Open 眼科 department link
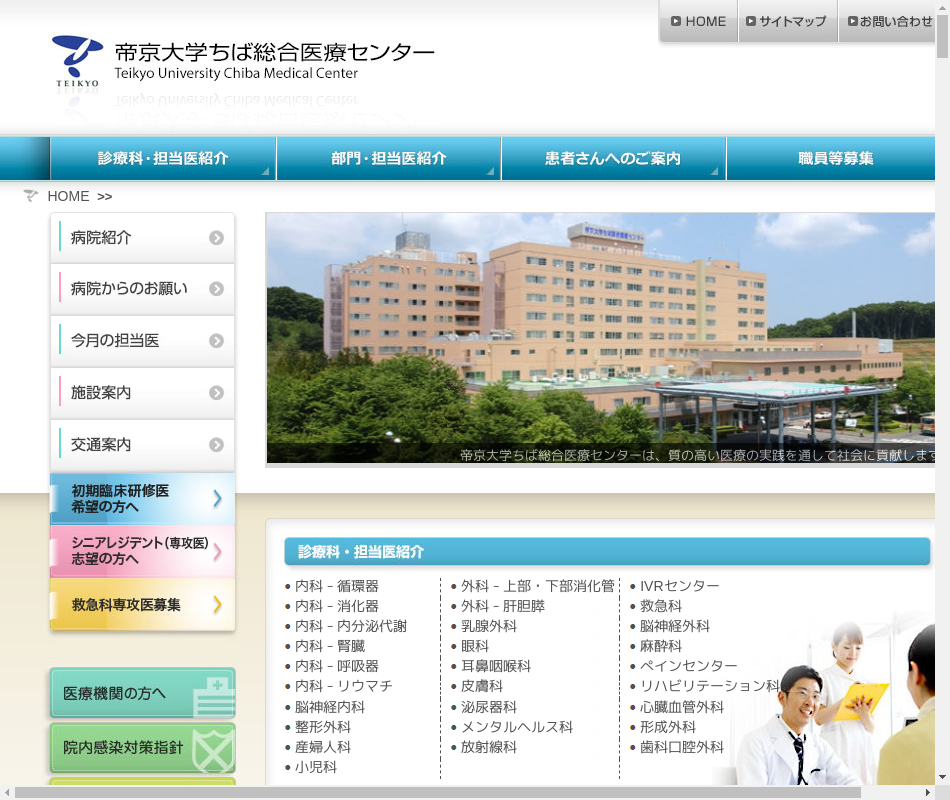 pos(474,646)
